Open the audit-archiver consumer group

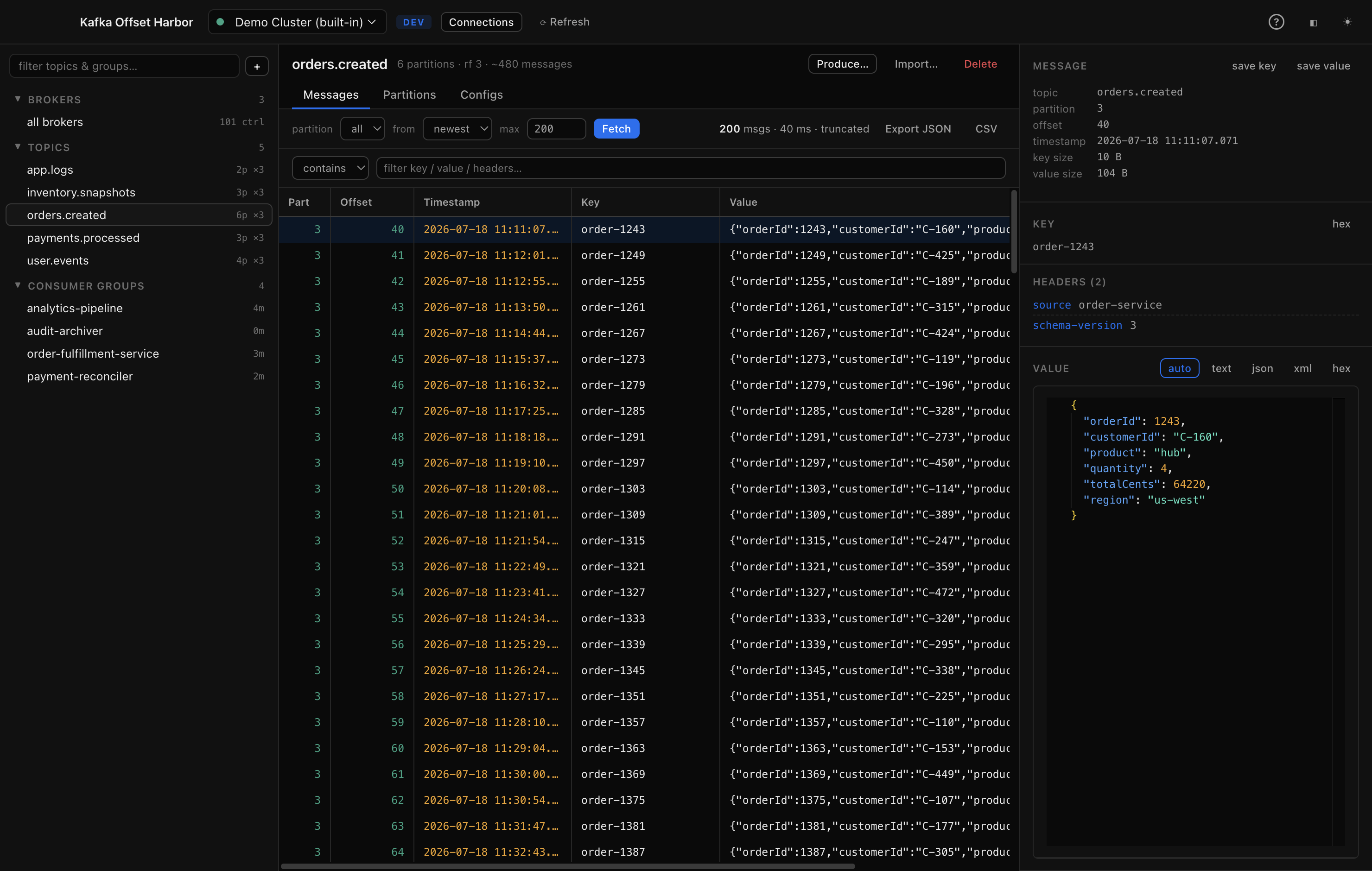139,331
